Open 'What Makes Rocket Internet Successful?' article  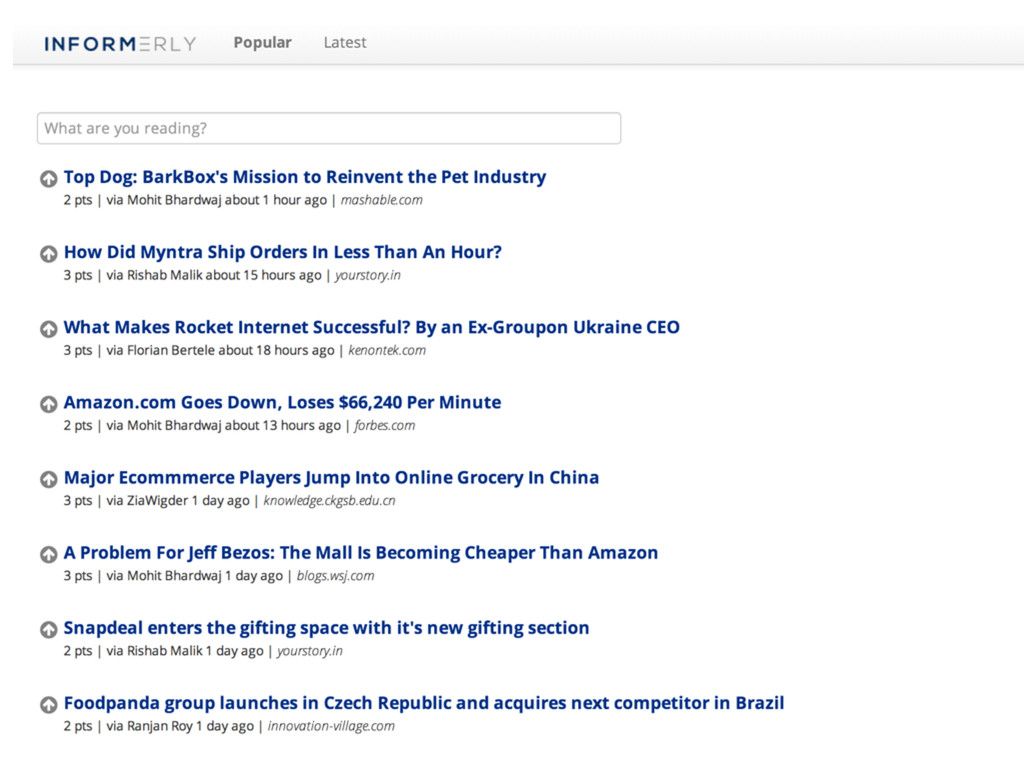point(372,327)
